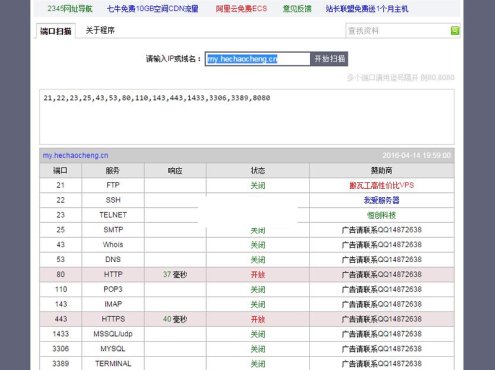Click the 开放 status in HTTPS row
This screenshot has height=370, width=495.
[x=258, y=319]
